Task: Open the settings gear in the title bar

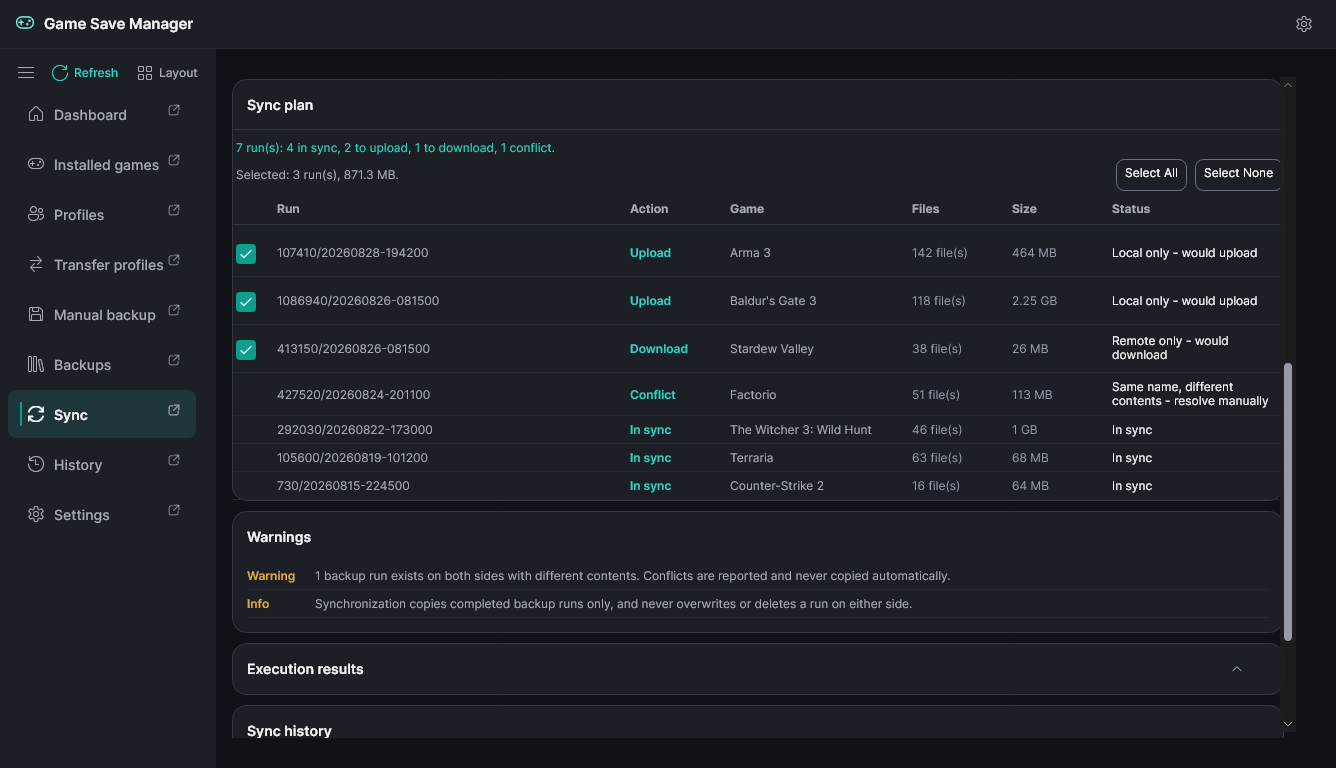Action: (1303, 24)
